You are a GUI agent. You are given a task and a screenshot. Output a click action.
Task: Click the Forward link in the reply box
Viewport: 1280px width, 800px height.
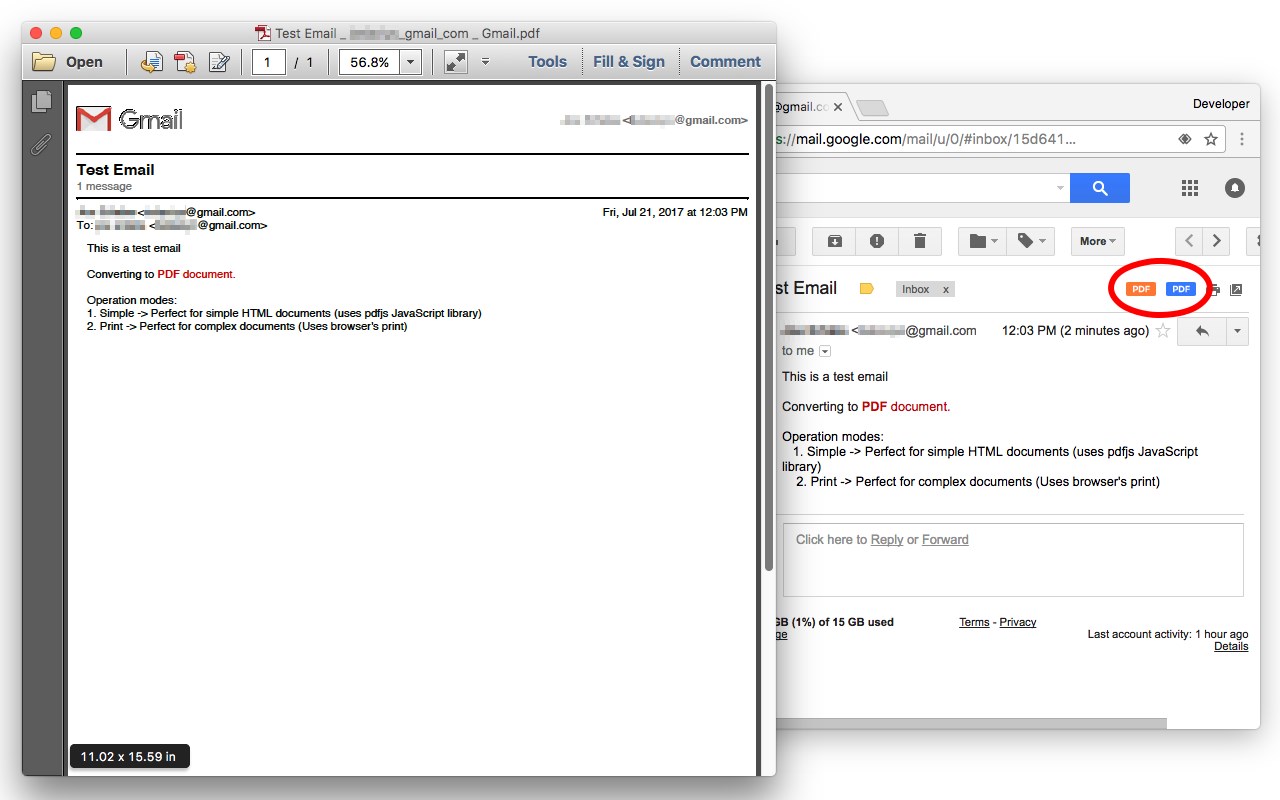(x=945, y=539)
